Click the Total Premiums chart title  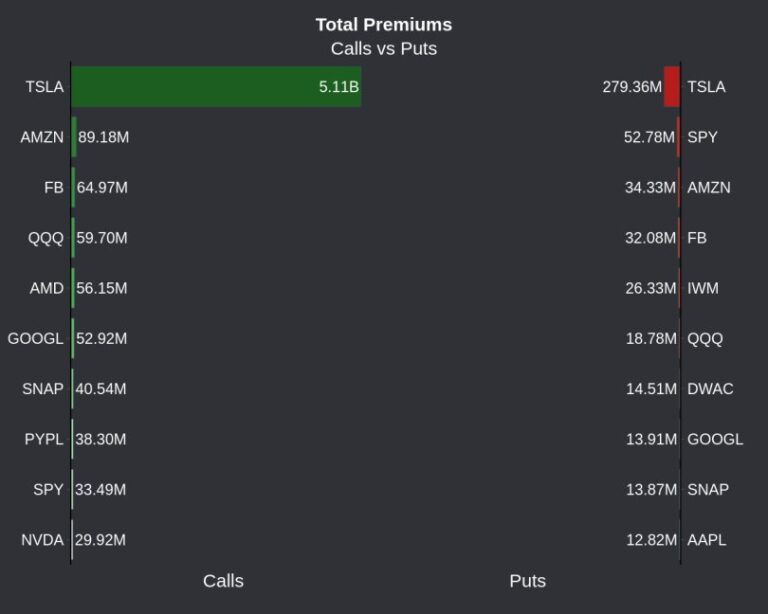pyautogui.click(x=384, y=24)
